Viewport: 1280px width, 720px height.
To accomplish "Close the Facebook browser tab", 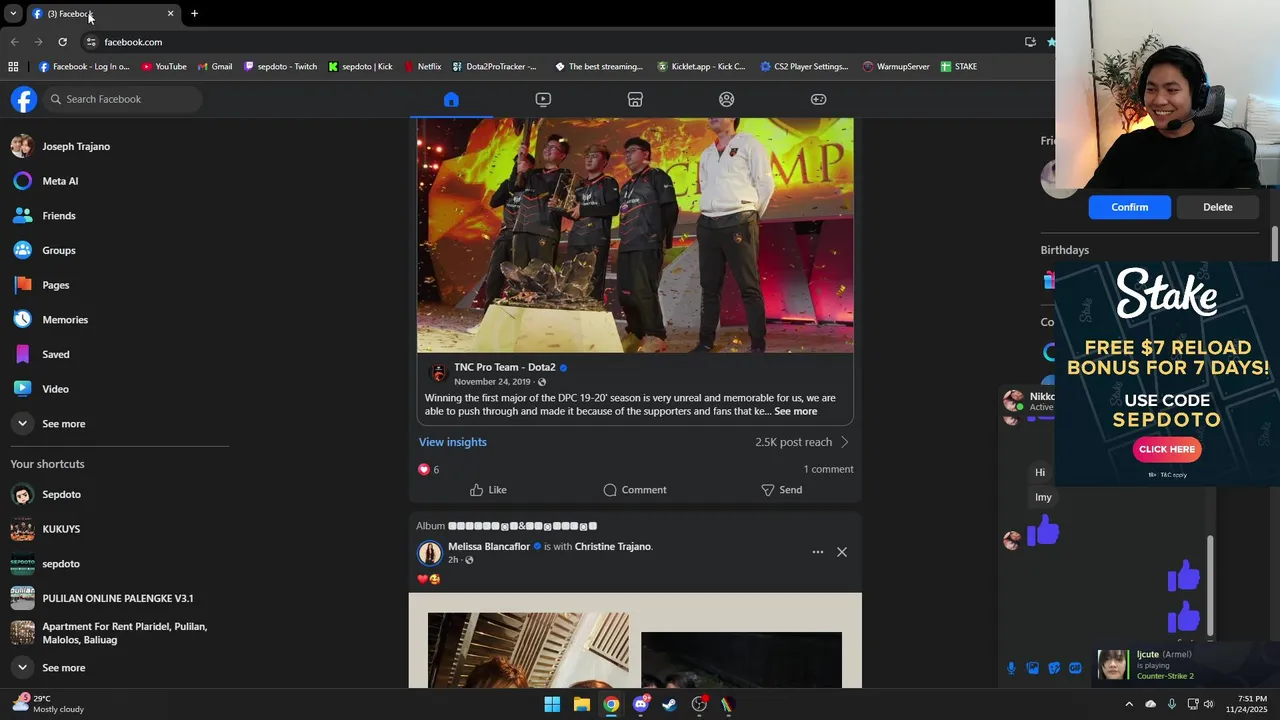I will pyautogui.click(x=170, y=13).
